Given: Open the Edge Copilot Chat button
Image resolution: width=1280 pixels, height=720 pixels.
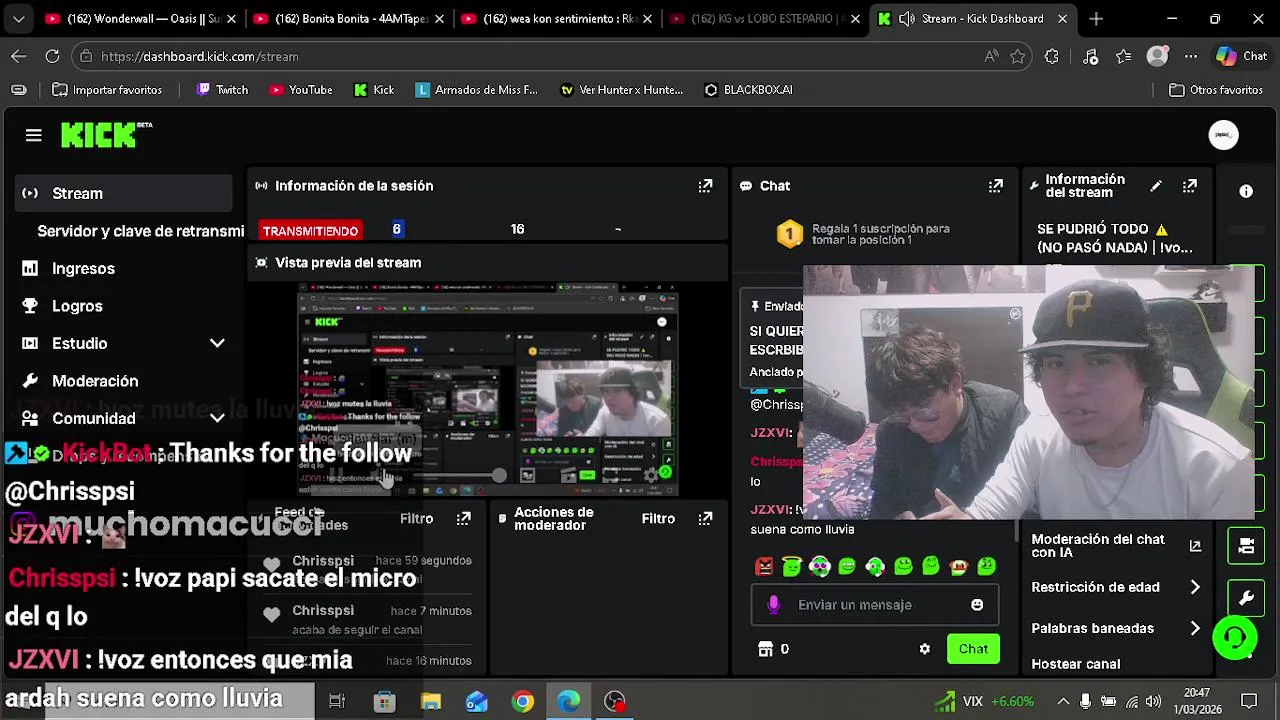Looking at the screenshot, I should pos(1242,57).
